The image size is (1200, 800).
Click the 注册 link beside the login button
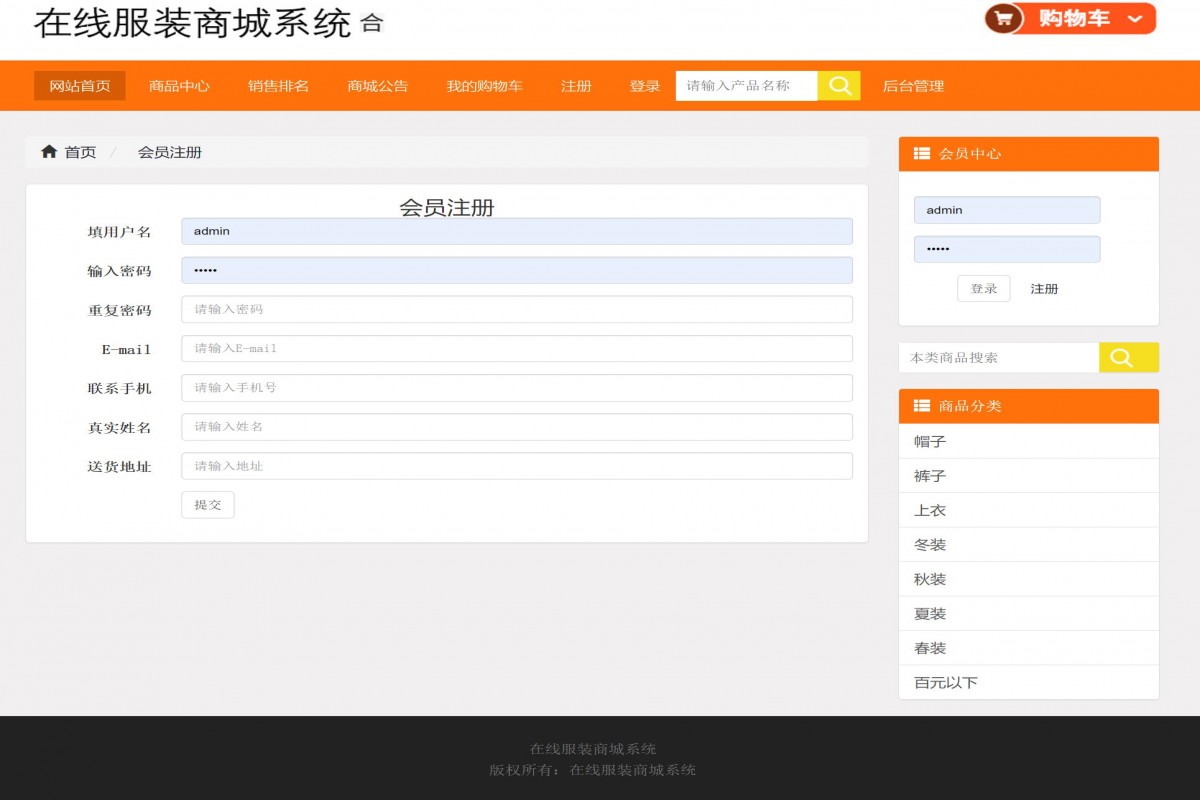tap(1044, 288)
